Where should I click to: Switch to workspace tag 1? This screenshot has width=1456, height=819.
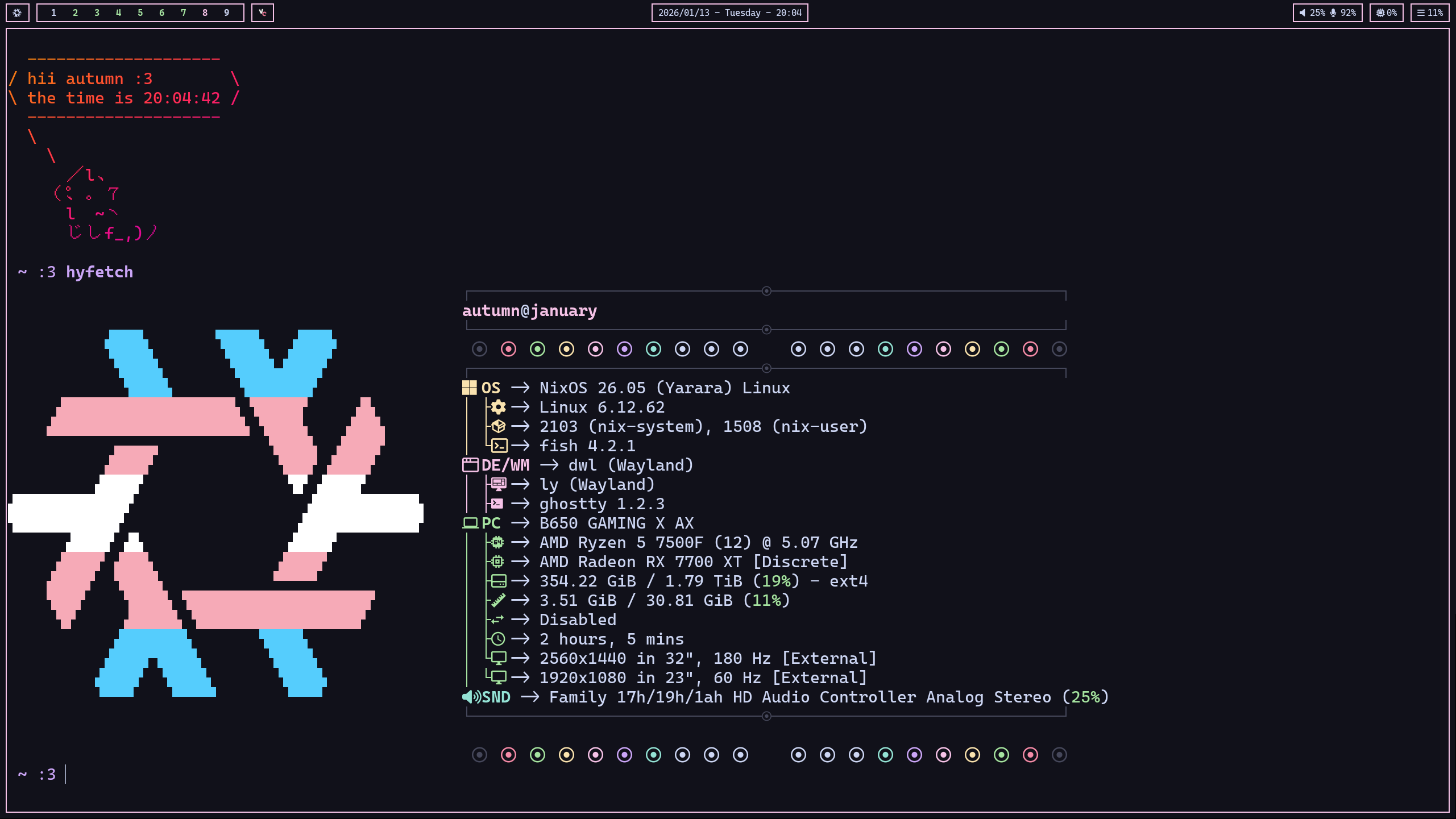[53, 13]
